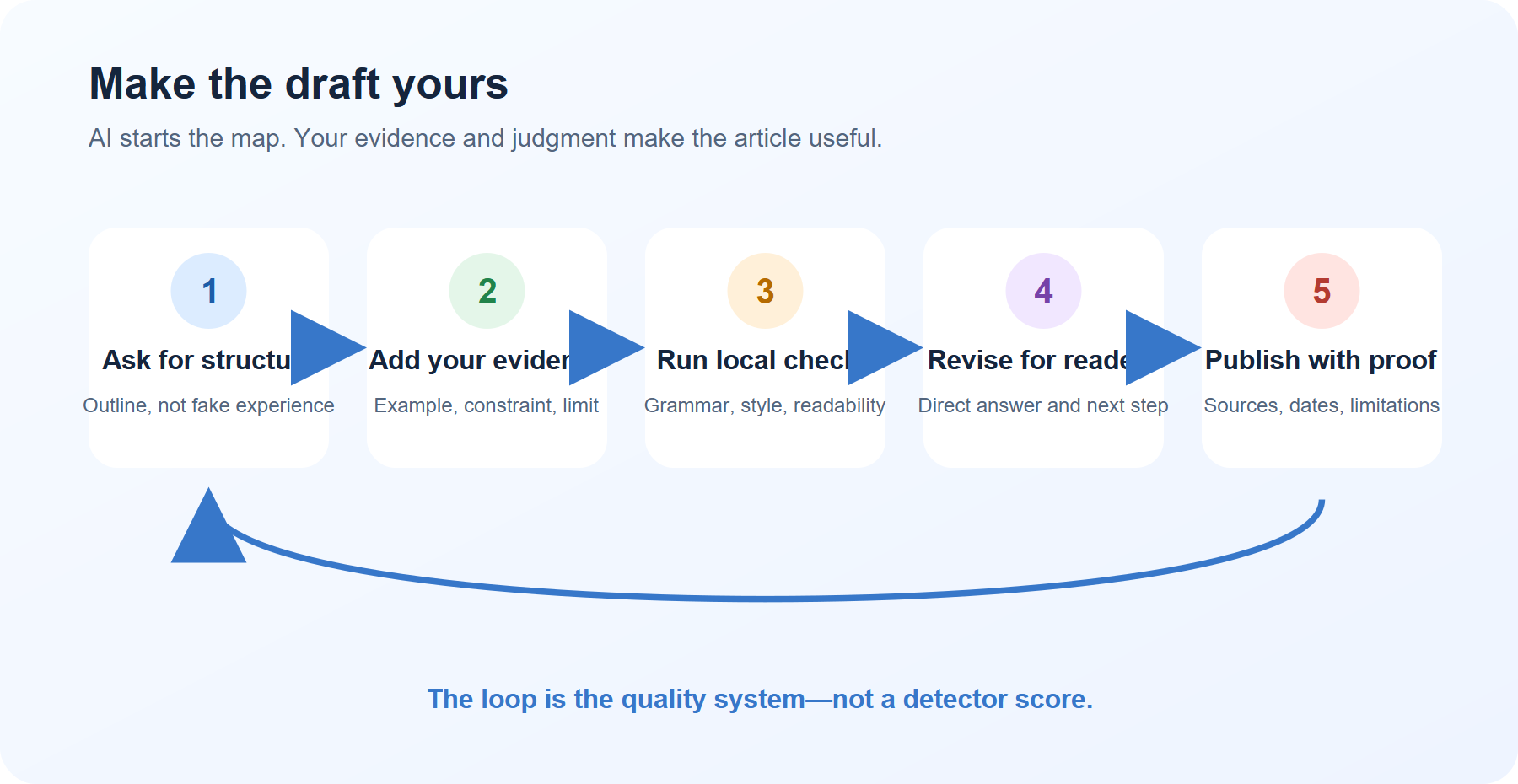This screenshot has height=784, width=1518.
Task: Click the 'Add your evidence' step title
Action: click(x=470, y=360)
